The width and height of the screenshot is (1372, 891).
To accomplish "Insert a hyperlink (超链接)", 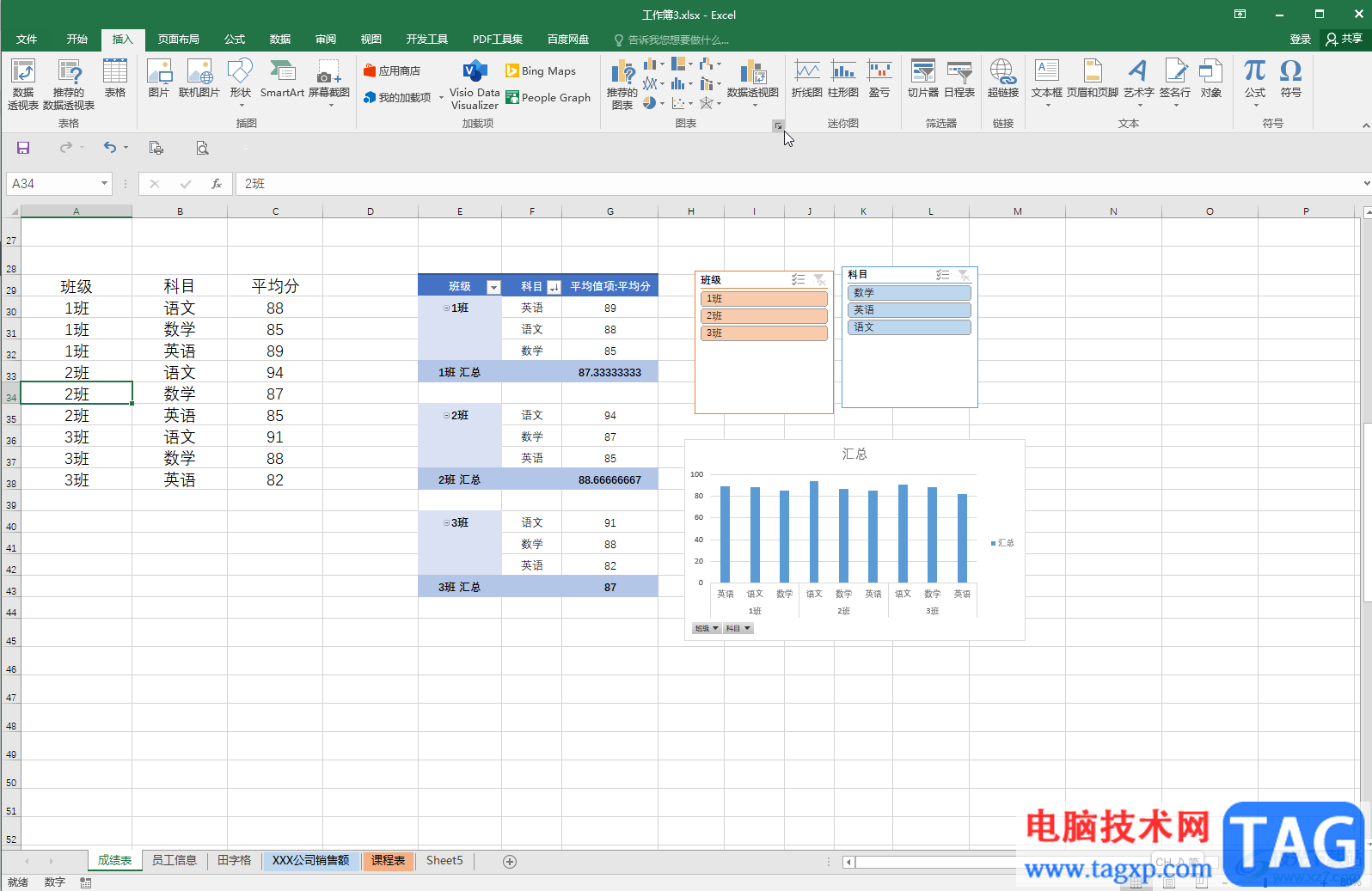I will (1003, 79).
